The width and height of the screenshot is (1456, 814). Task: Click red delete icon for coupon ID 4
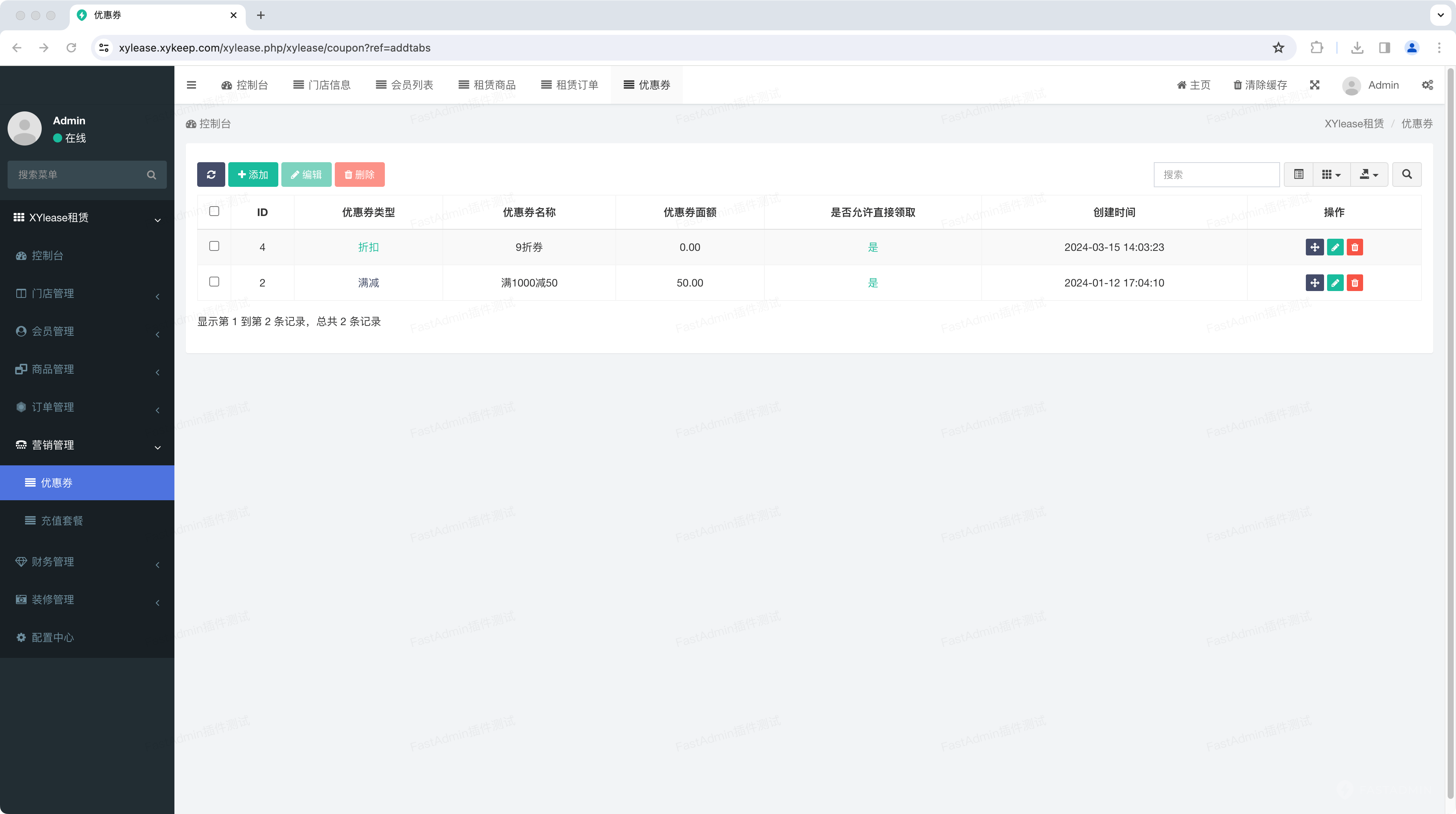point(1355,247)
